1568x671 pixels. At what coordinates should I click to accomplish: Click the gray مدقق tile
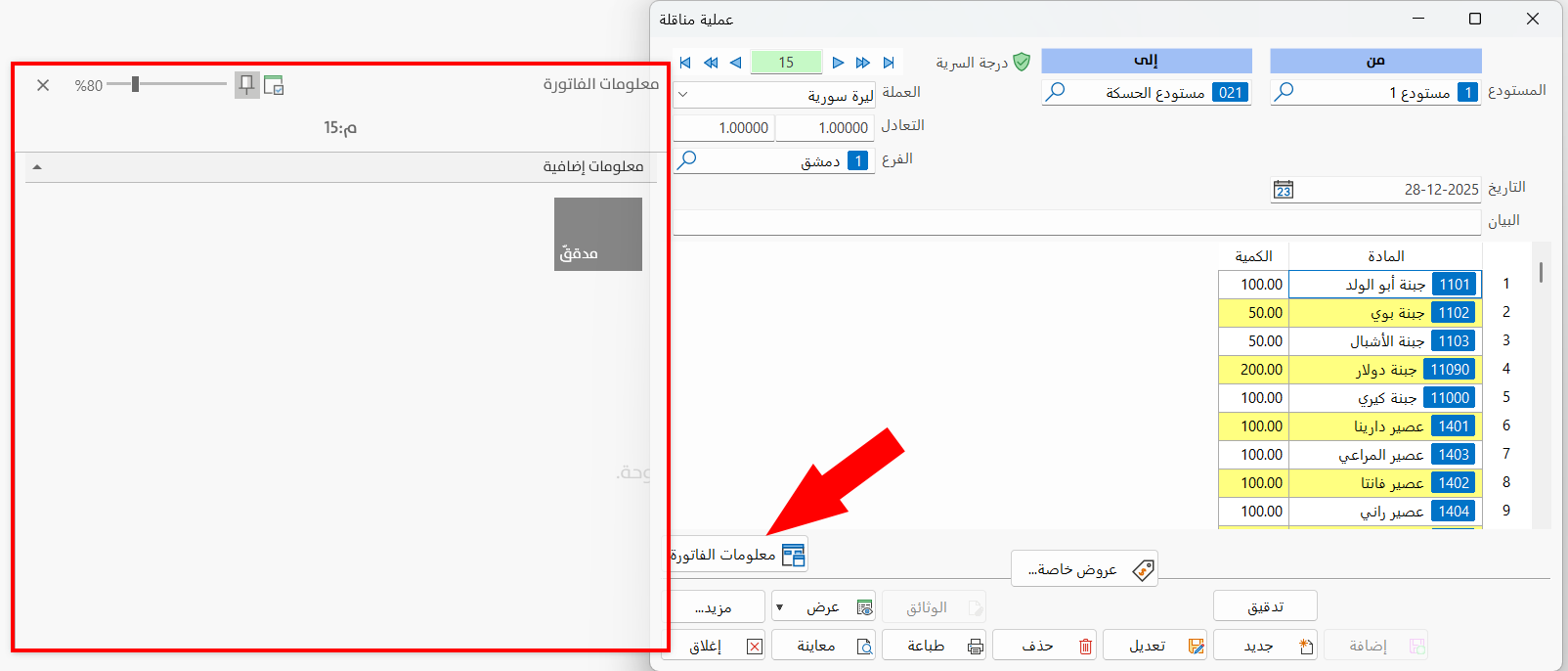click(x=598, y=235)
